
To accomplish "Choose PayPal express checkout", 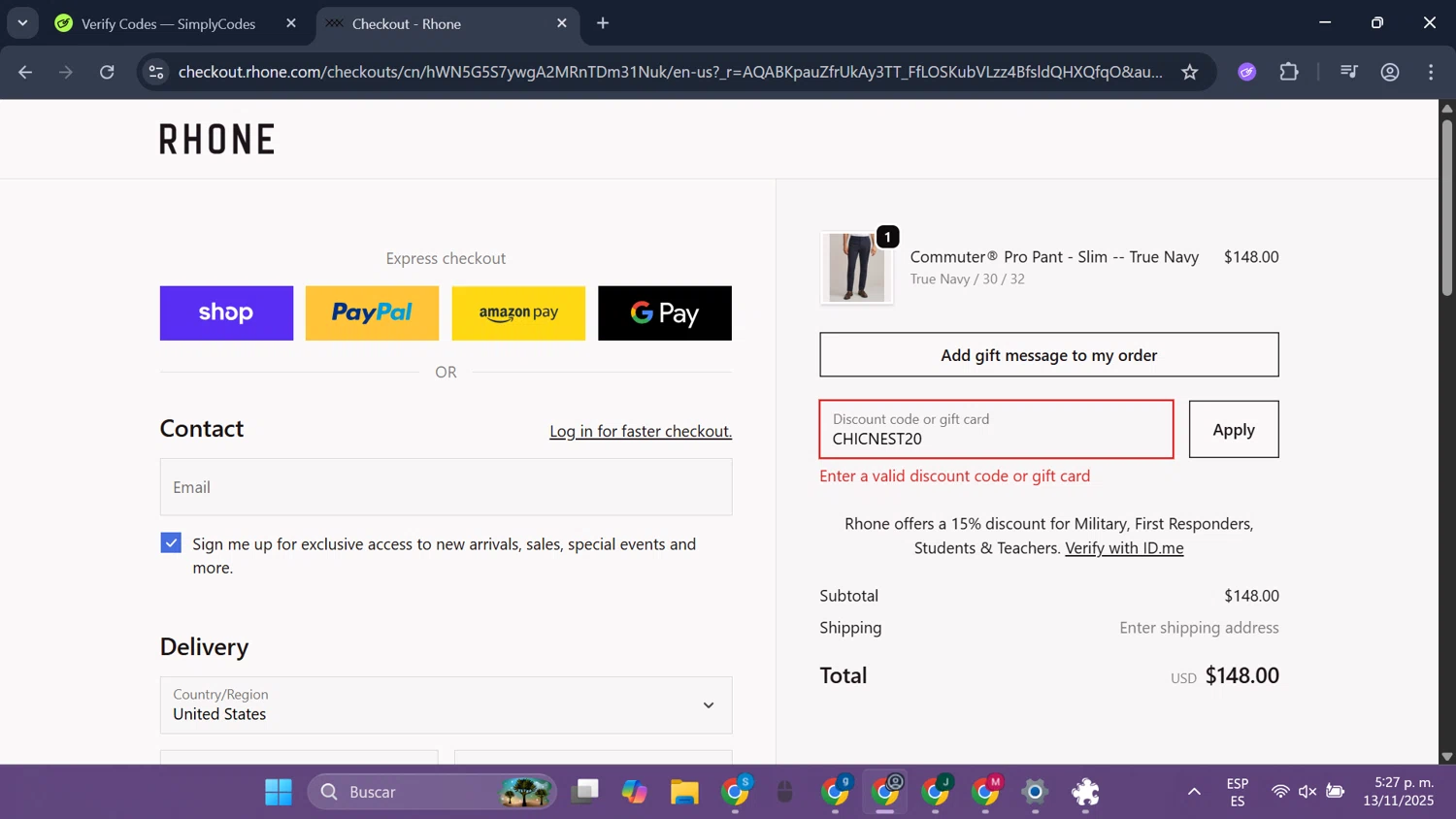I will (x=372, y=313).
